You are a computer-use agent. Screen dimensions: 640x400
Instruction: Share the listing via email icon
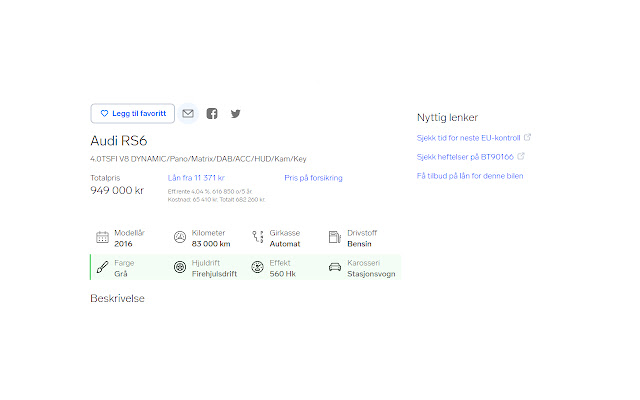188,113
